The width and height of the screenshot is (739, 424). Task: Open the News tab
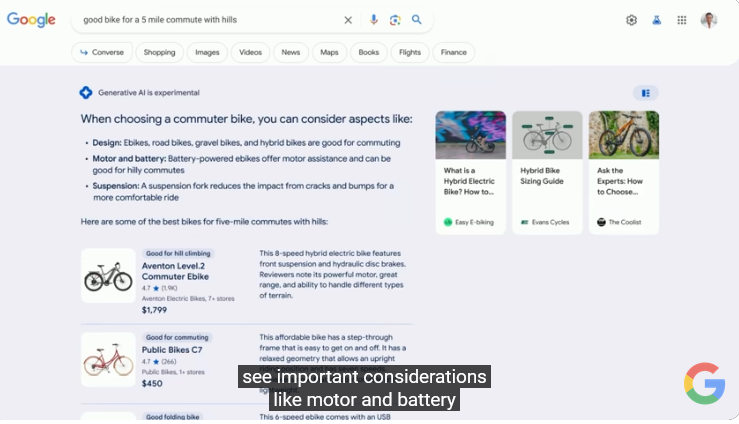[291, 52]
